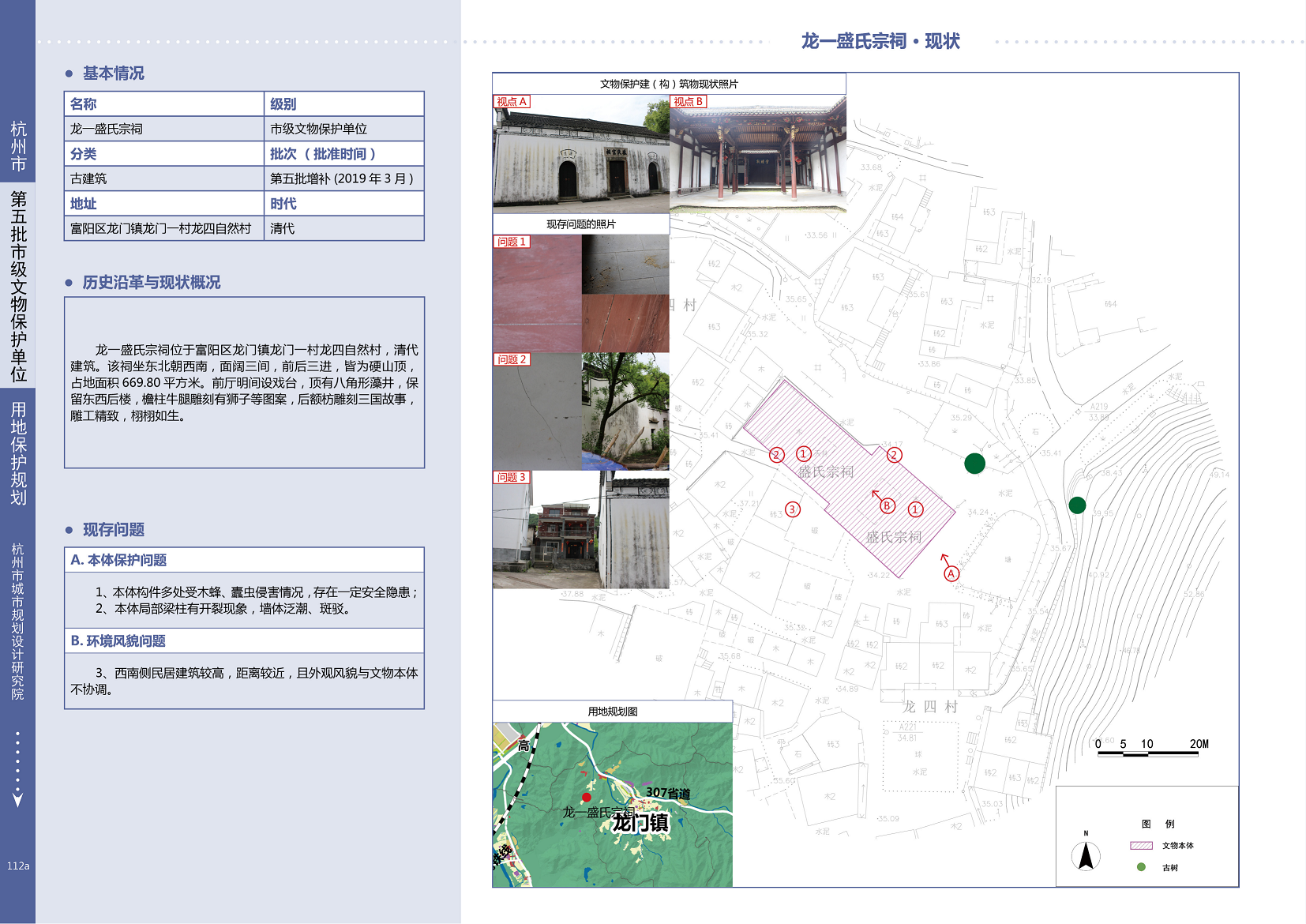
Task: Select the 第五批增补 (2019 年 3 月) cell
Action: (344, 178)
